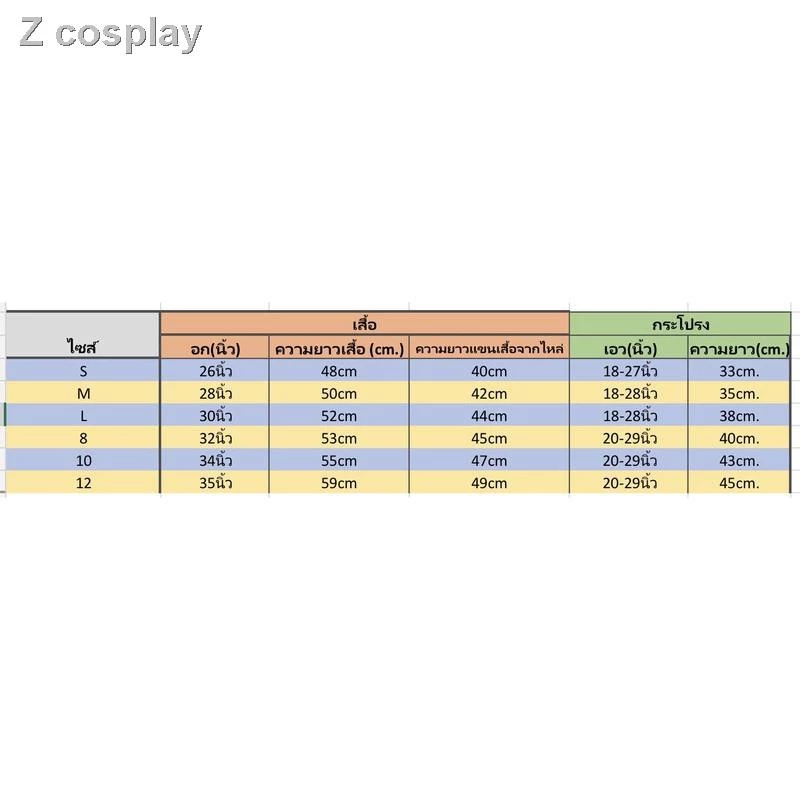Screen dimensions: 800x800
Task: Click the 26นิ้ว chest cell
Action: pyautogui.click(x=215, y=370)
